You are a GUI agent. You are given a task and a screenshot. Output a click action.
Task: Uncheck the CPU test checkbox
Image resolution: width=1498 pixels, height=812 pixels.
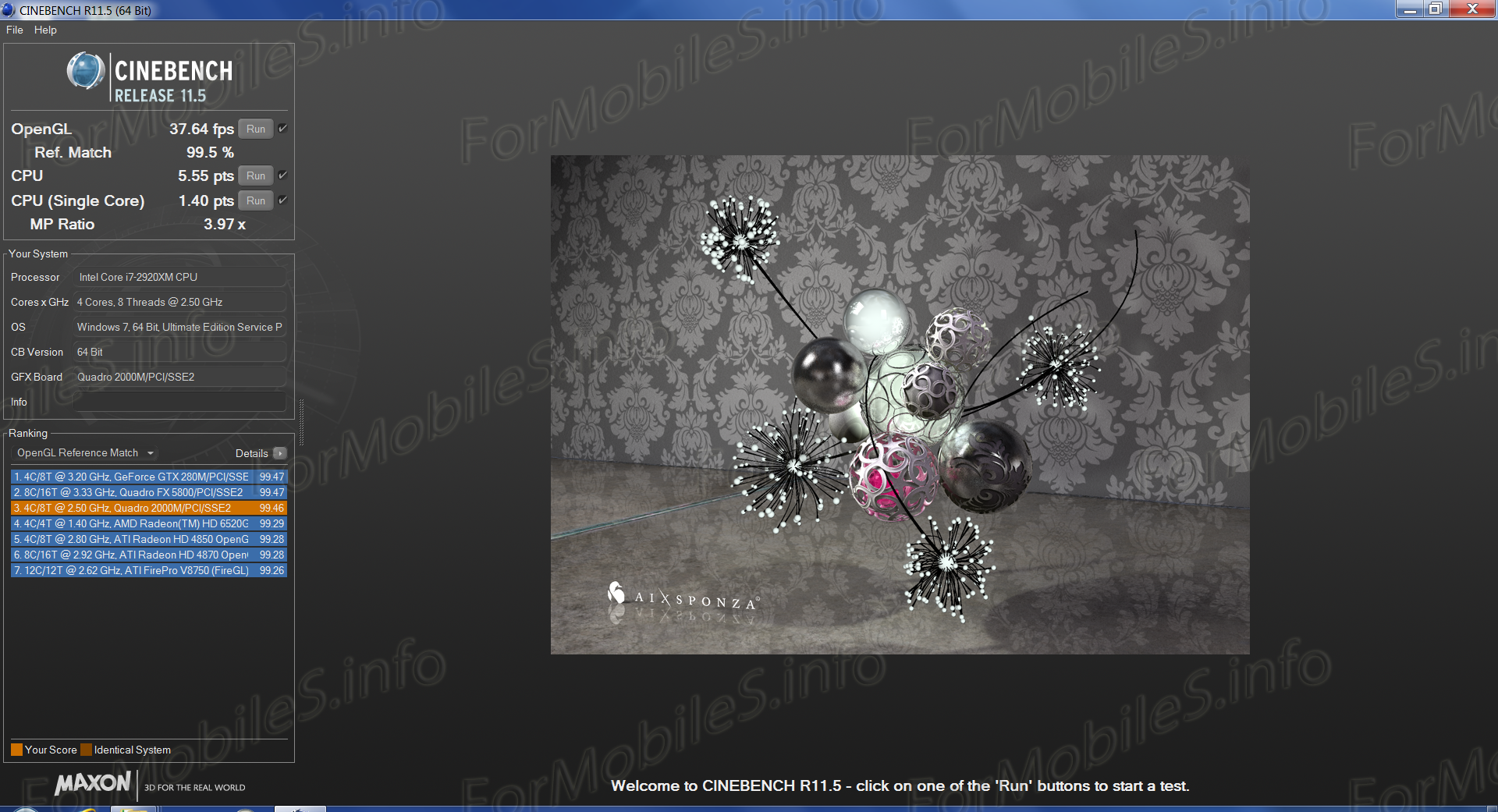282,176
